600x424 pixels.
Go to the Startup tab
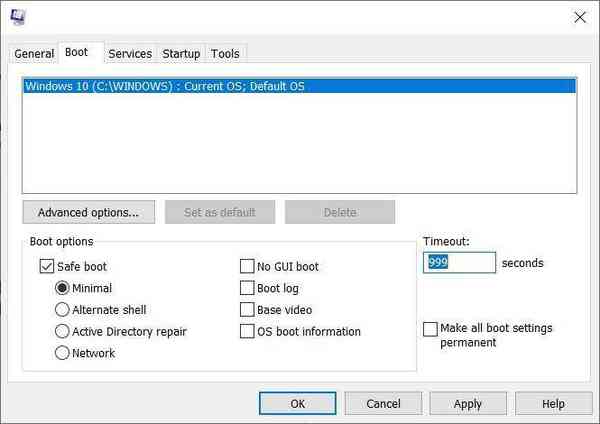[181, 54]
